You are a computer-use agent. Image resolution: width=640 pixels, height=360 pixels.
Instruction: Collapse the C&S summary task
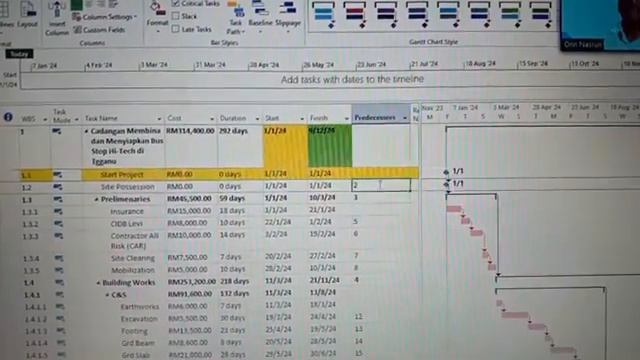pos(107,295)
